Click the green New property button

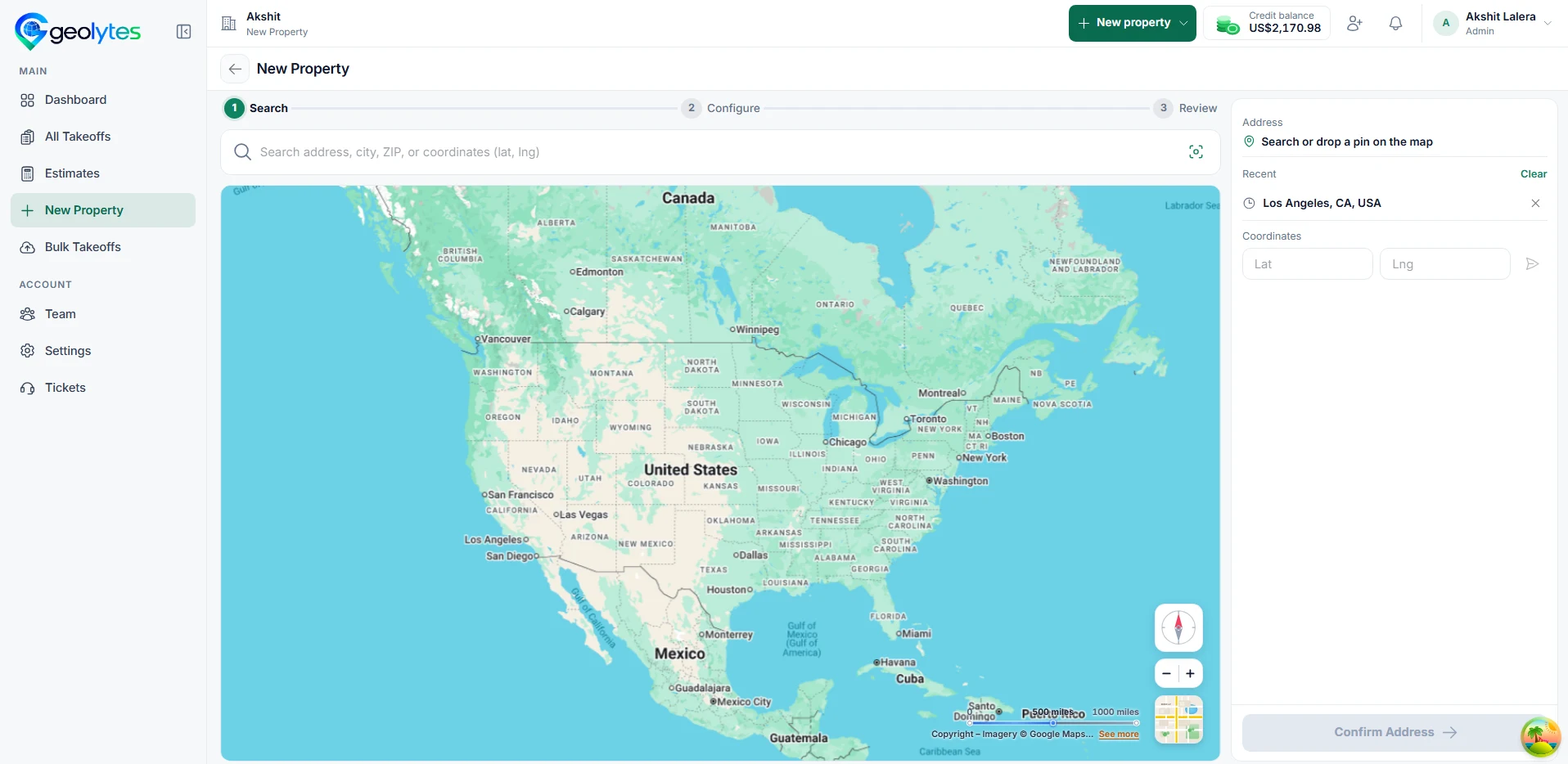click(x=1133, y=23)
